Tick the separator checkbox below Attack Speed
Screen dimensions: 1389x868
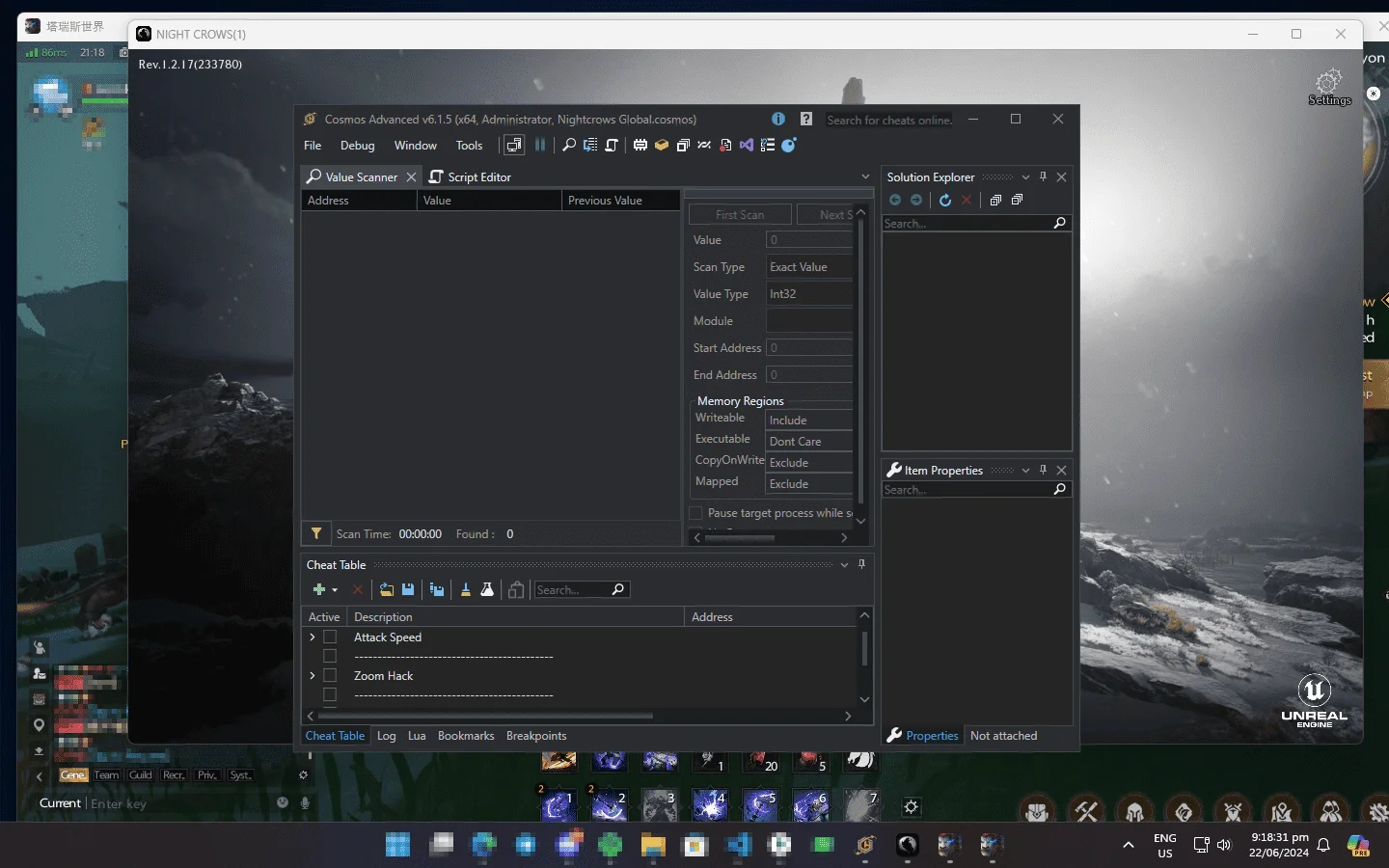coord(330,657)
